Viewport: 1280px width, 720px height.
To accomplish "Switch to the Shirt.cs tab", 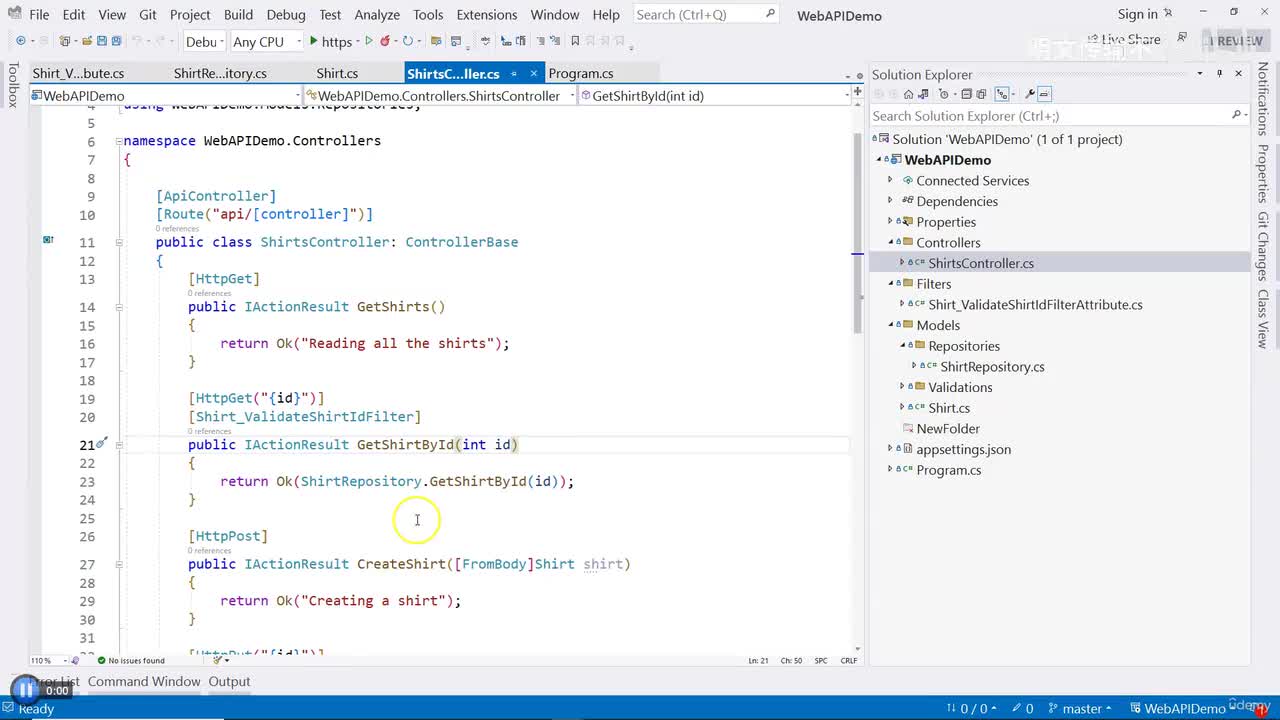I will 337,74.
